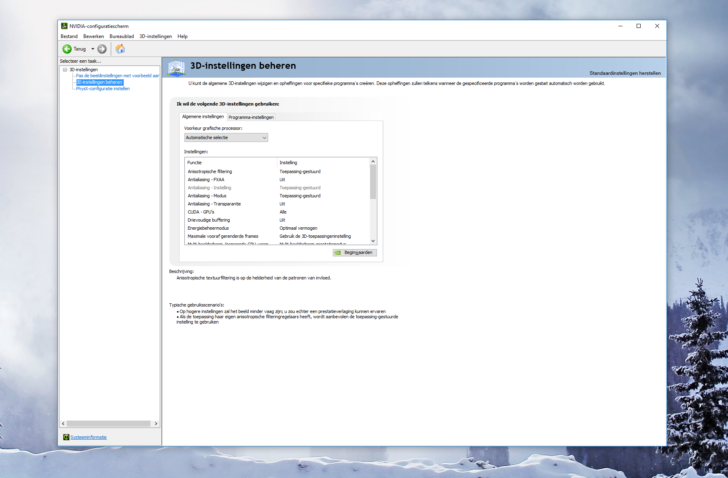Open PhysX-configuratie instellen task
The width and height of the screenshot is (728, 478).
pos(103,89)
